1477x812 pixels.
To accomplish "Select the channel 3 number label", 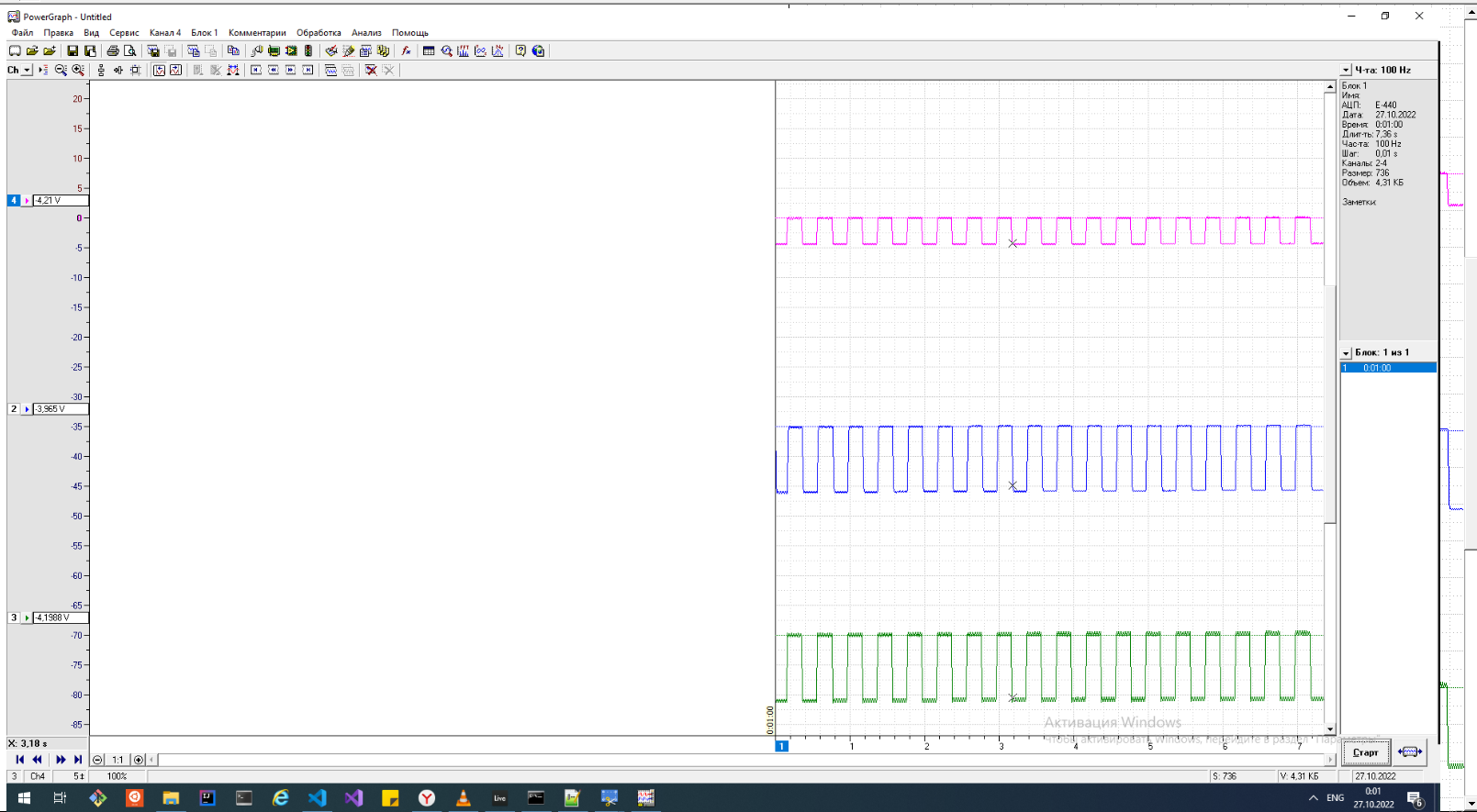I will [x=14, y=617].
